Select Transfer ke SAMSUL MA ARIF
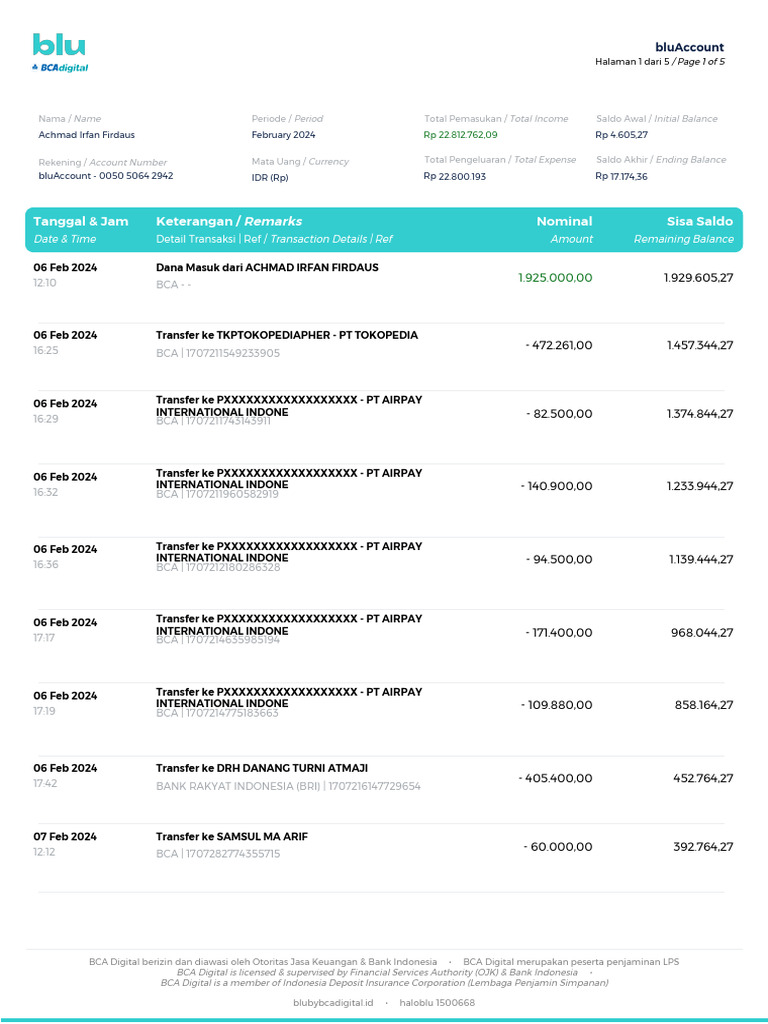 coord(232,837)
